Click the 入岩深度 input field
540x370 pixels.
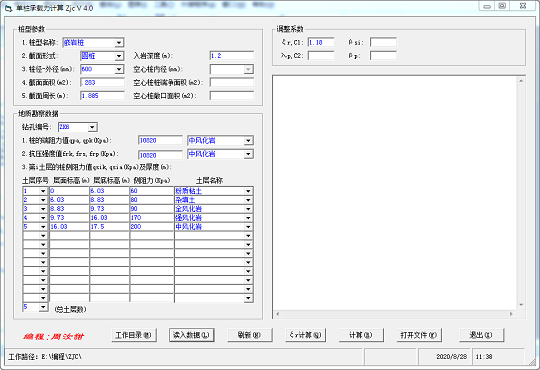click(x=231, y=56)
